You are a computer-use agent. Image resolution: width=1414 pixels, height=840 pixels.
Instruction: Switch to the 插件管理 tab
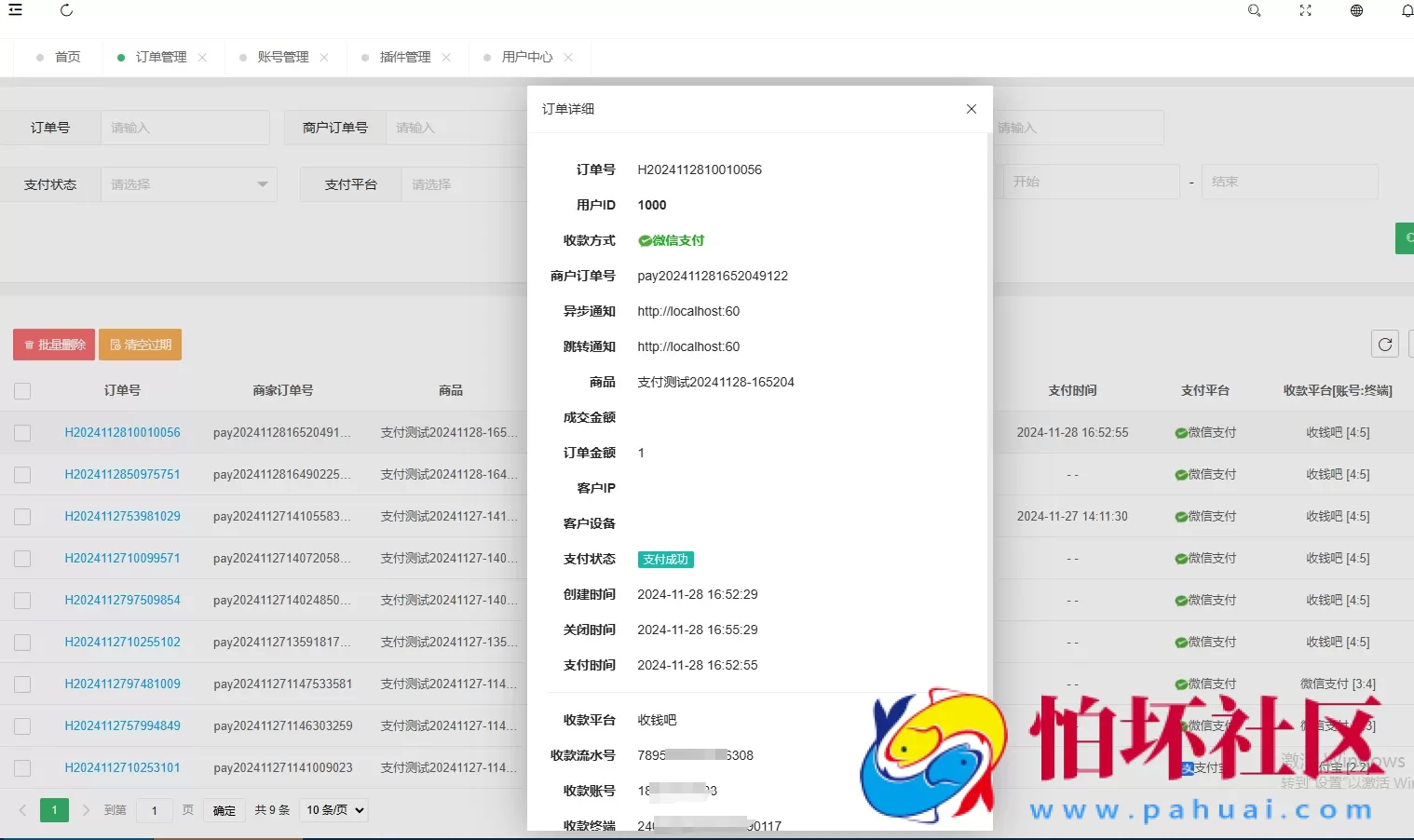pyautogui.click(x=407, y=57)
